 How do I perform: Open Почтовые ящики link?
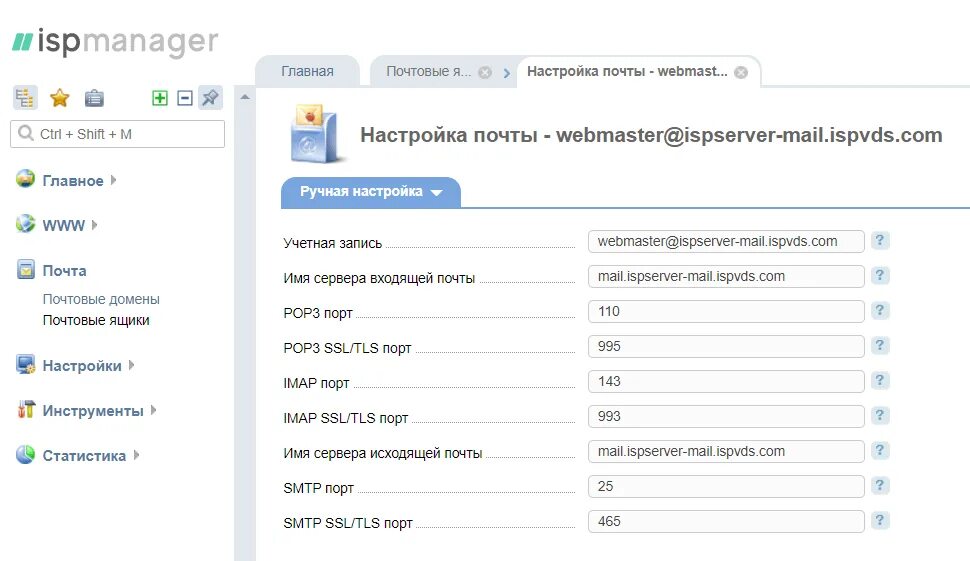(96, 320)
